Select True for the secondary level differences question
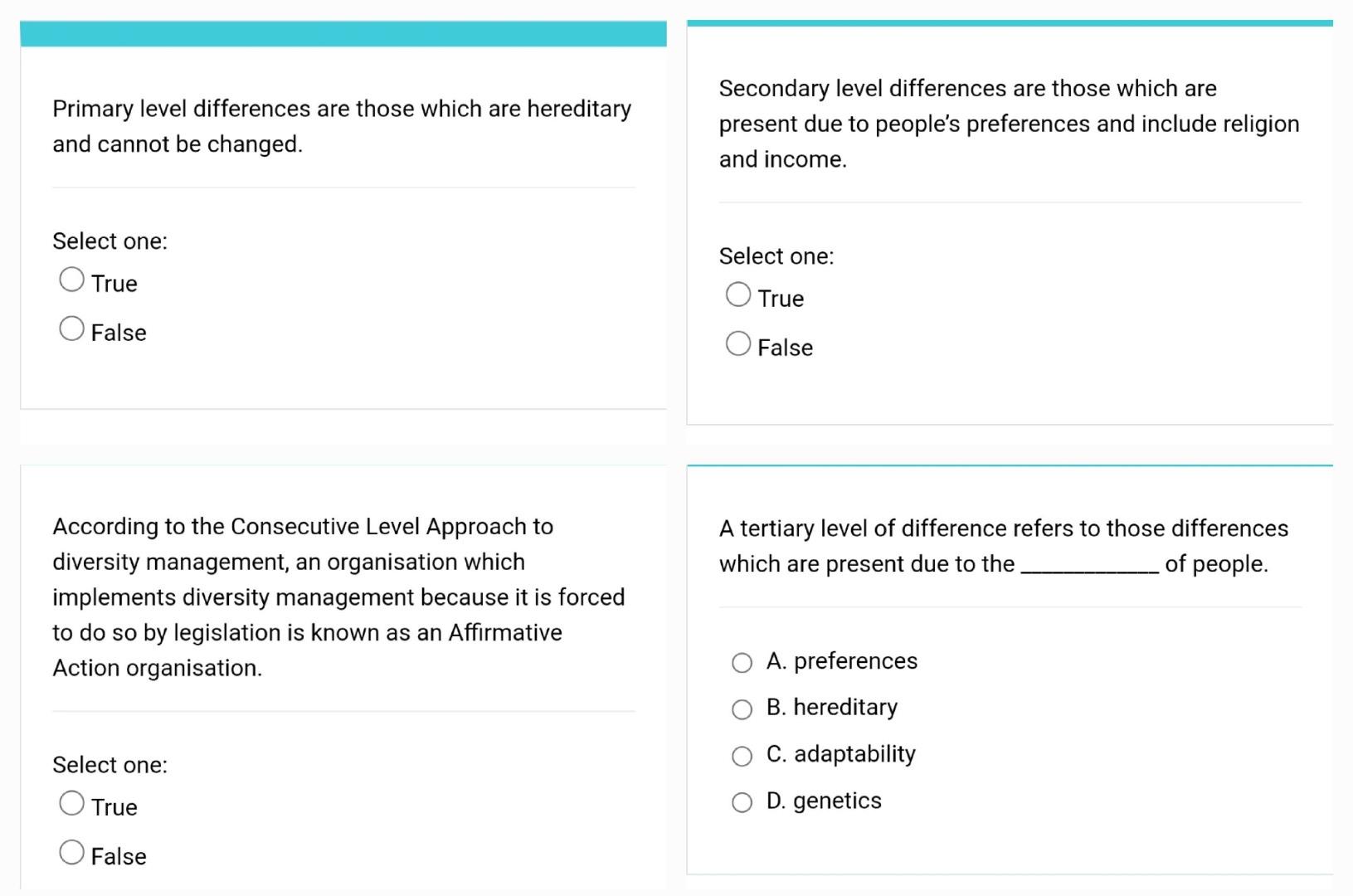This screenshot has height=896, width=1353. tap(737, 294)
